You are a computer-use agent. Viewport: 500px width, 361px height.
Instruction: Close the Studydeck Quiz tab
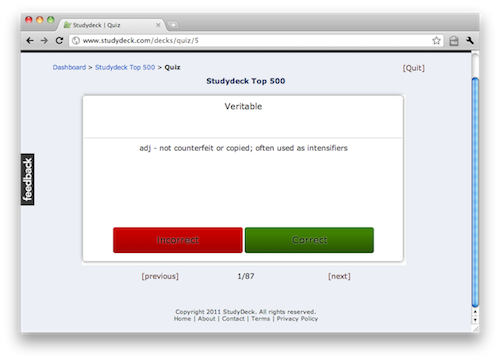[x=158, y=25]
